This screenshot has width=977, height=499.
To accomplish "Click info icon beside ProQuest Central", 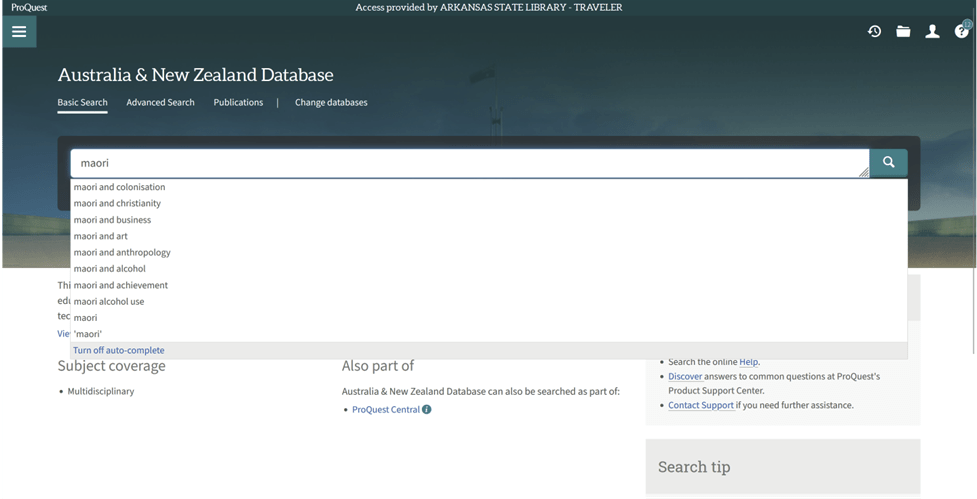I will [x=427, y=410].
